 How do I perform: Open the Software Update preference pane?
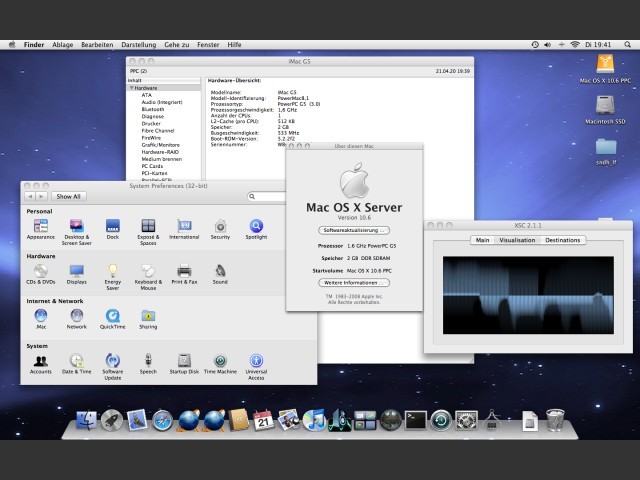pos(113,367)
